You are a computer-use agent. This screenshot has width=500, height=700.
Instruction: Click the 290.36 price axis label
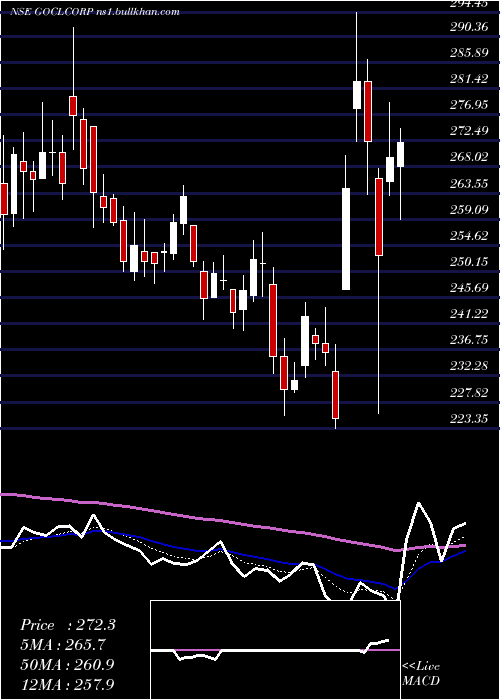tap(469, 27)
